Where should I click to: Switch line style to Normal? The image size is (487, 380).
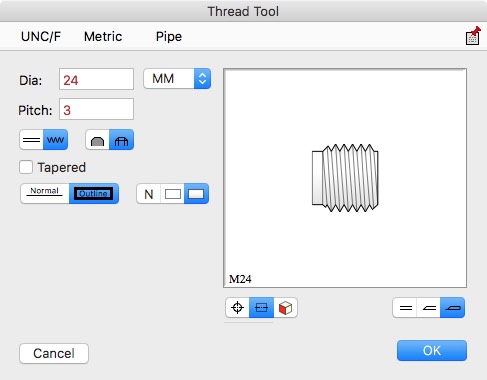[x=45, y=193]
